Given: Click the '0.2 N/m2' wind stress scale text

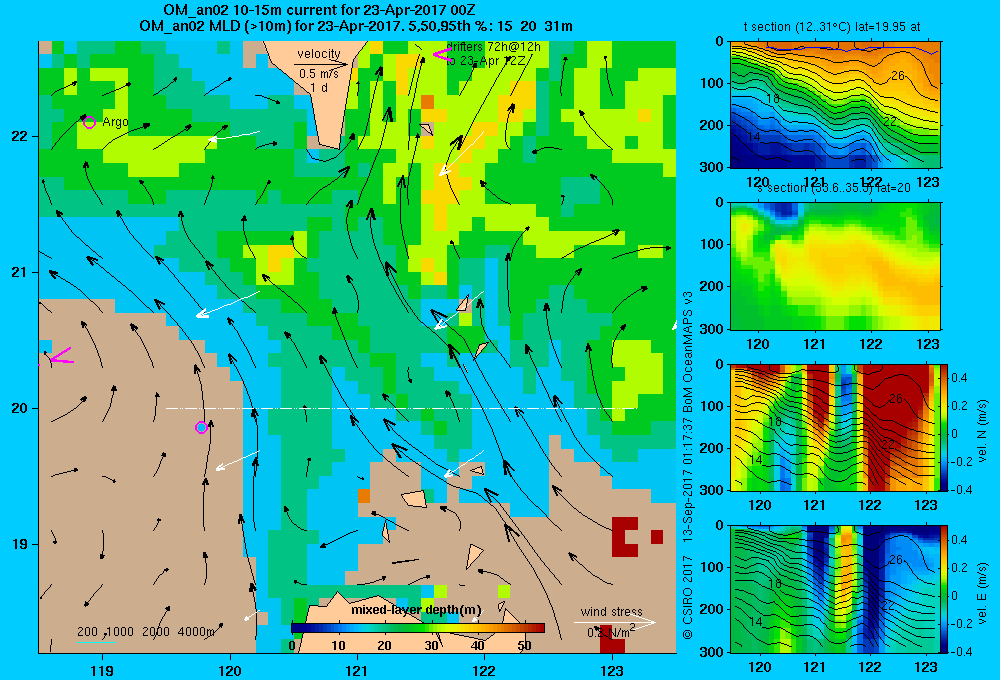Looking at the screenshot, I should 611,632.
